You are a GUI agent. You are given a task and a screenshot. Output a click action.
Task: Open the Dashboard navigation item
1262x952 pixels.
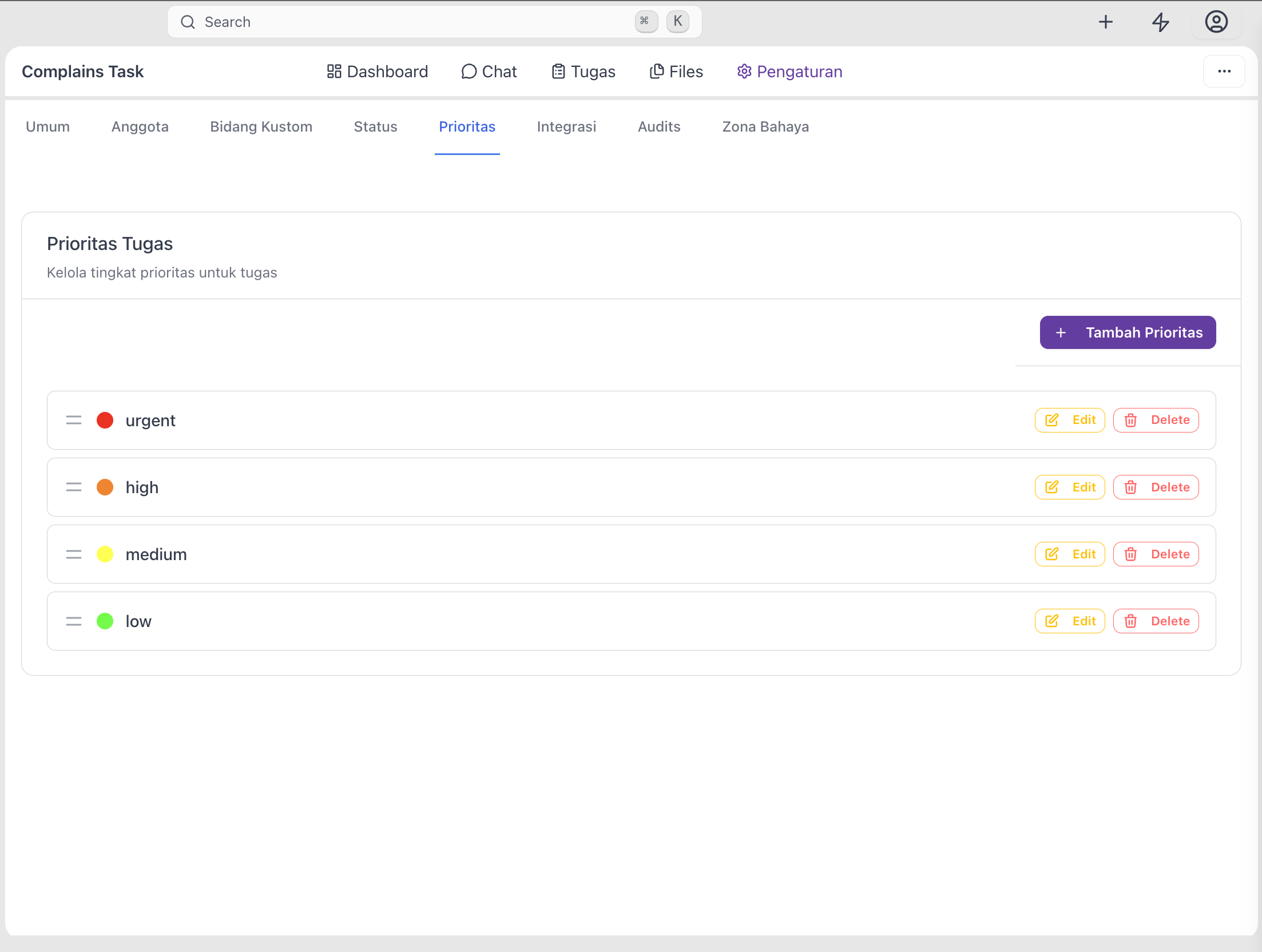[x=377, y=72]
